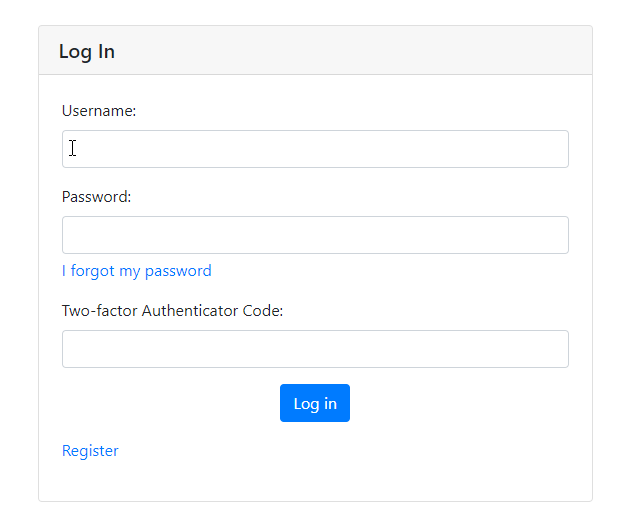Select the Two-factor Authenticator Code field
The image size is (634, 521).
pyautogui.click(x=315, y=349)
